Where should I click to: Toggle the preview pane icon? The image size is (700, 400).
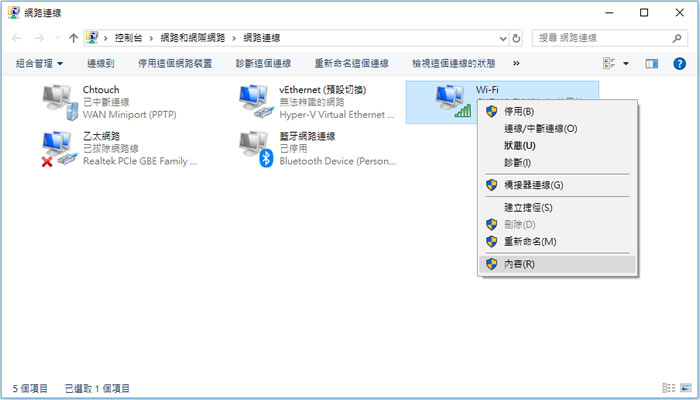tap(651, 64)
